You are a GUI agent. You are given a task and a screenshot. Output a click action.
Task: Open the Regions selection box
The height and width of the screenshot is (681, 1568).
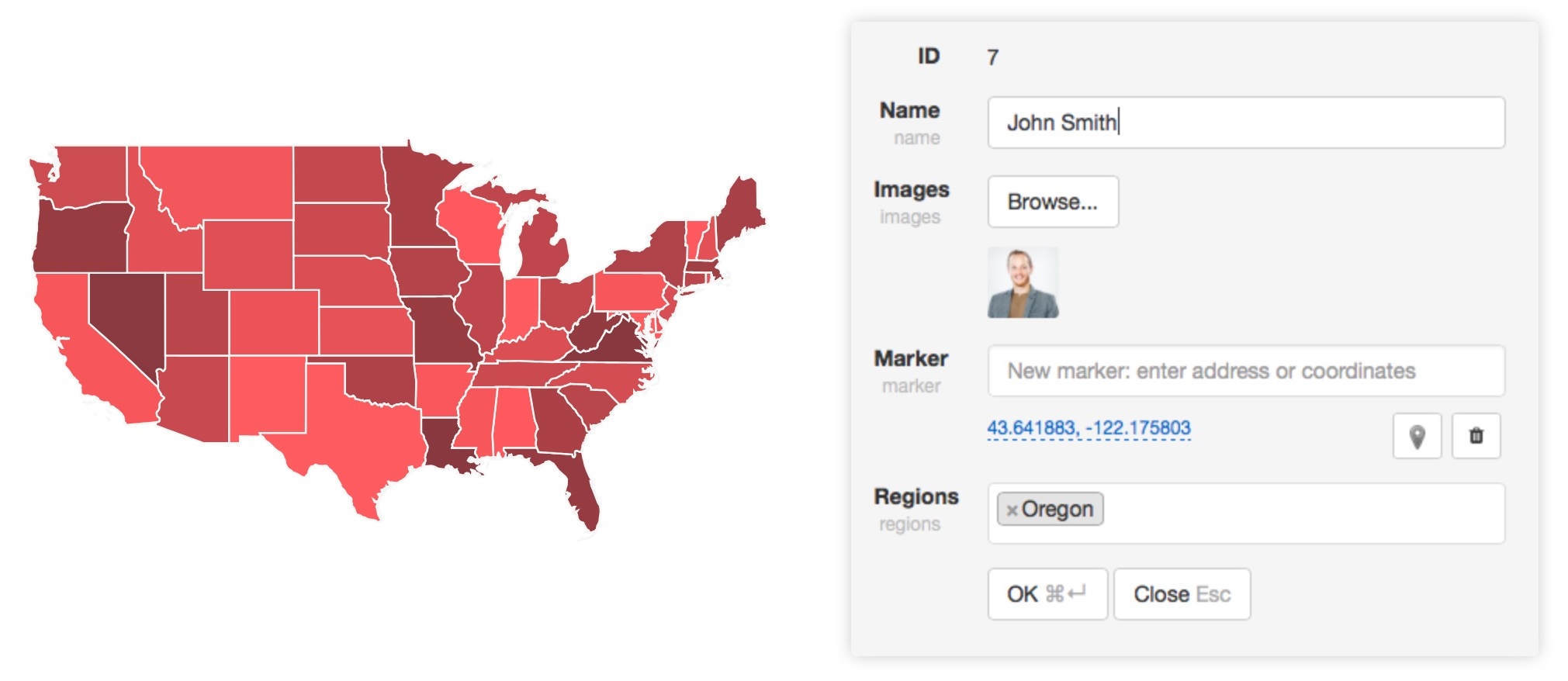click(1246, 513)
